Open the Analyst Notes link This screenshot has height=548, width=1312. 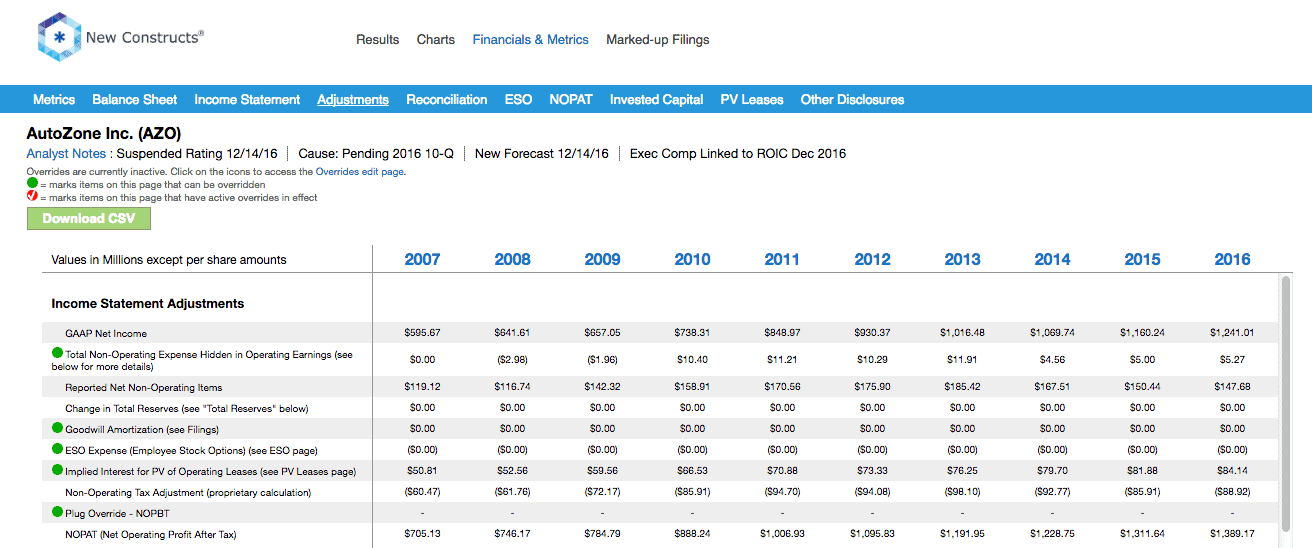pyautogui.click(x=66, y=153)
